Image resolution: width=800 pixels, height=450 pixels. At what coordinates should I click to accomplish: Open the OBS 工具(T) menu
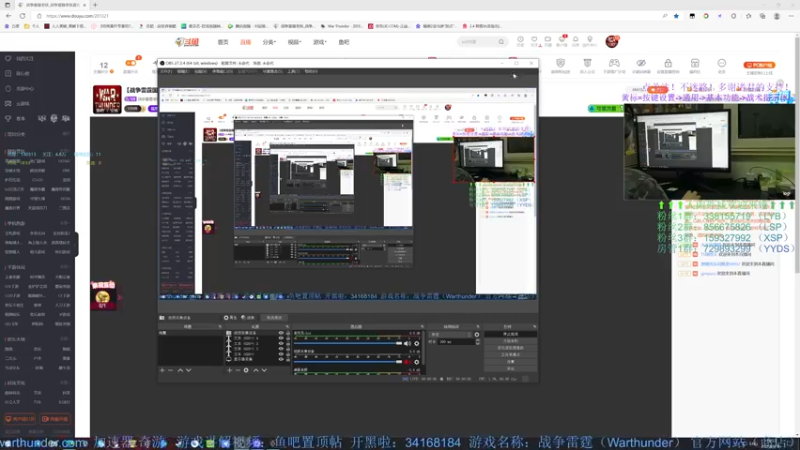(x=293, y=71)
